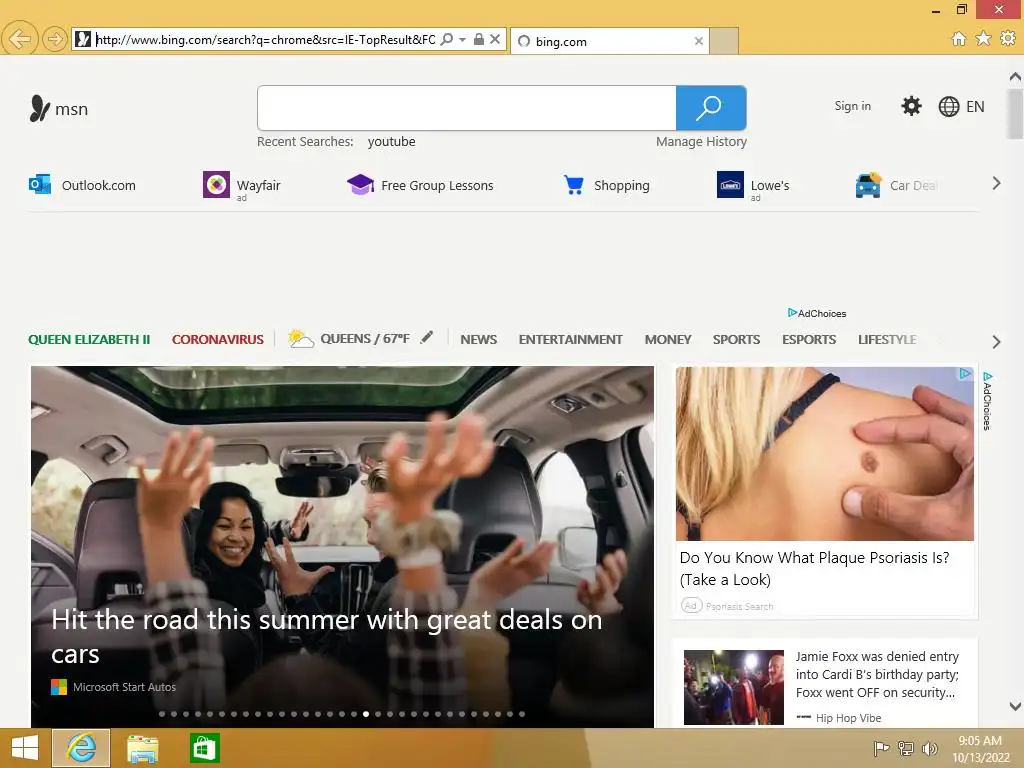This screenshot has height=768, width=1024.
Task: Open Outlook.com shortcut
Action: (x=82, y=185)
